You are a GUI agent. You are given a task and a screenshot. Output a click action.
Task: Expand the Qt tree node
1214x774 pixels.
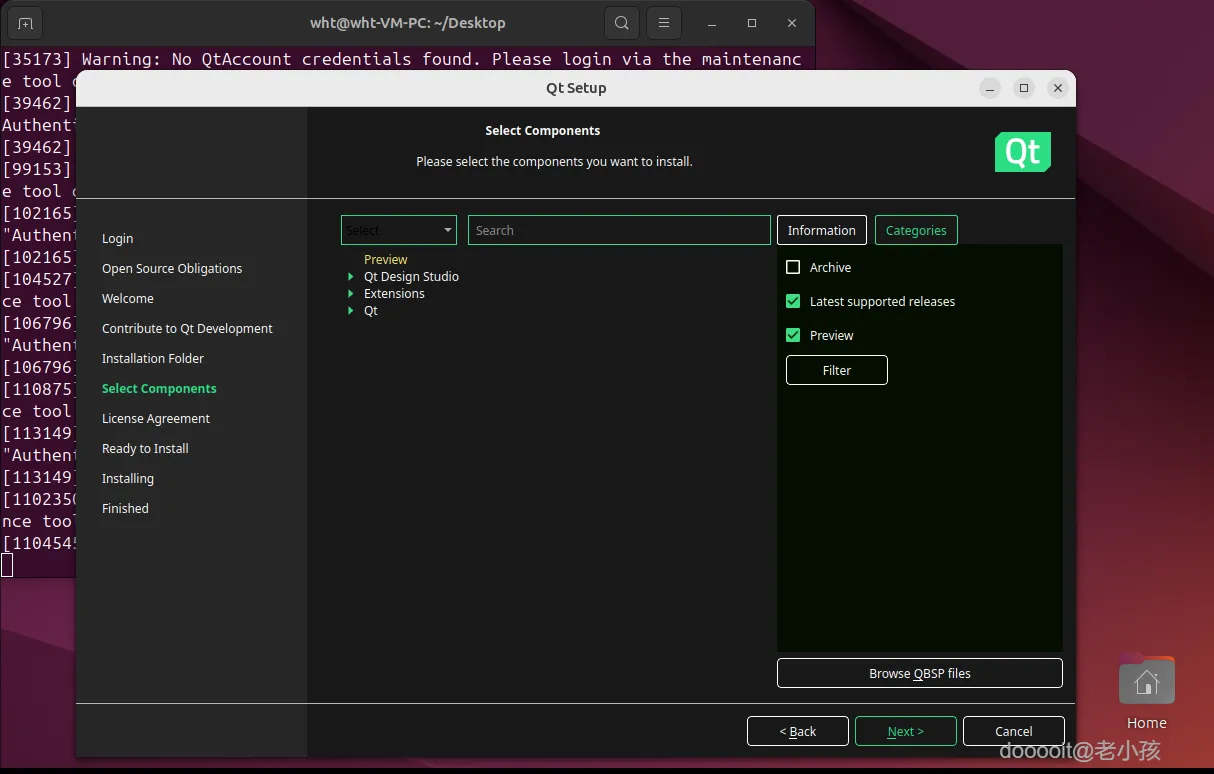[x=351, y=311]
